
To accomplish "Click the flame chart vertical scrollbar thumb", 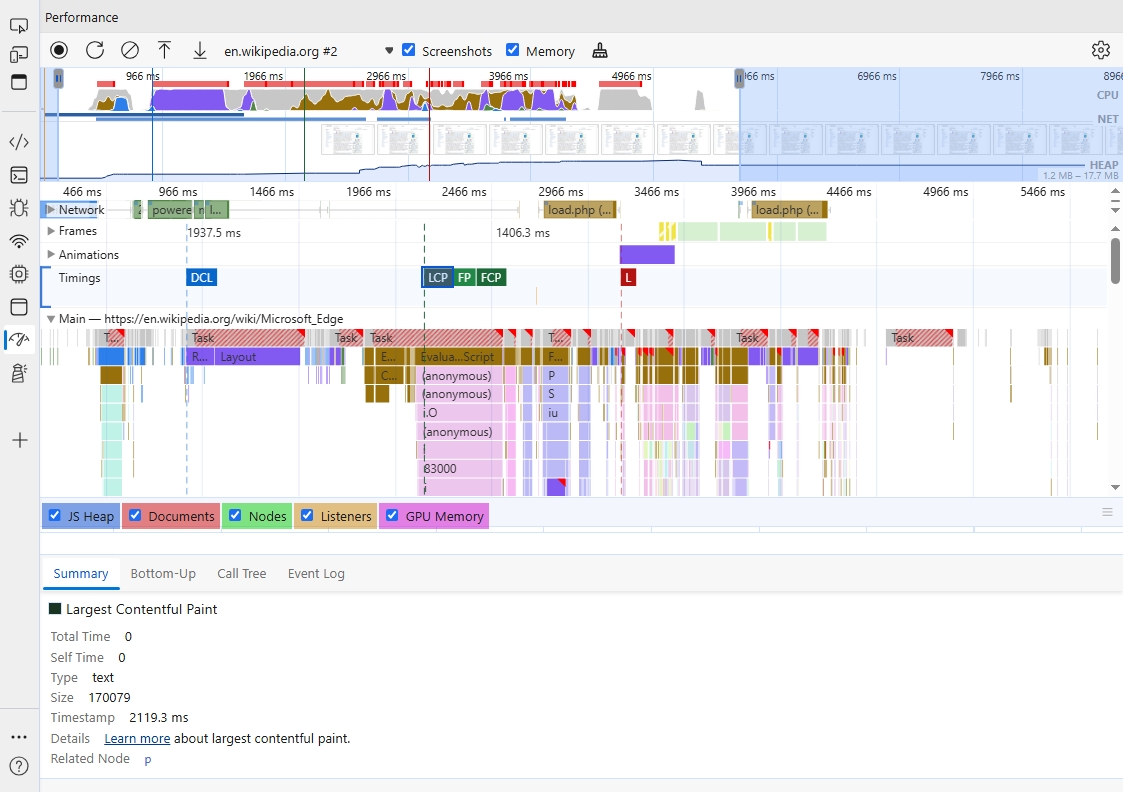I will (x=1115, y=261).
